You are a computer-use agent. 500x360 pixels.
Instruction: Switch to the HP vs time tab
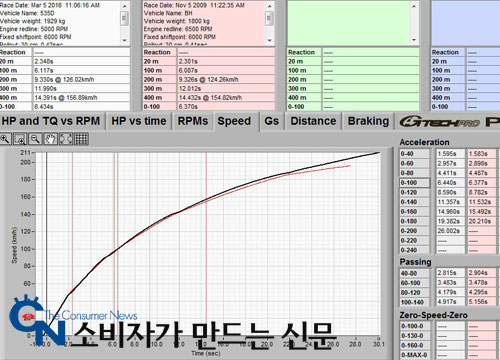(139, 121)
